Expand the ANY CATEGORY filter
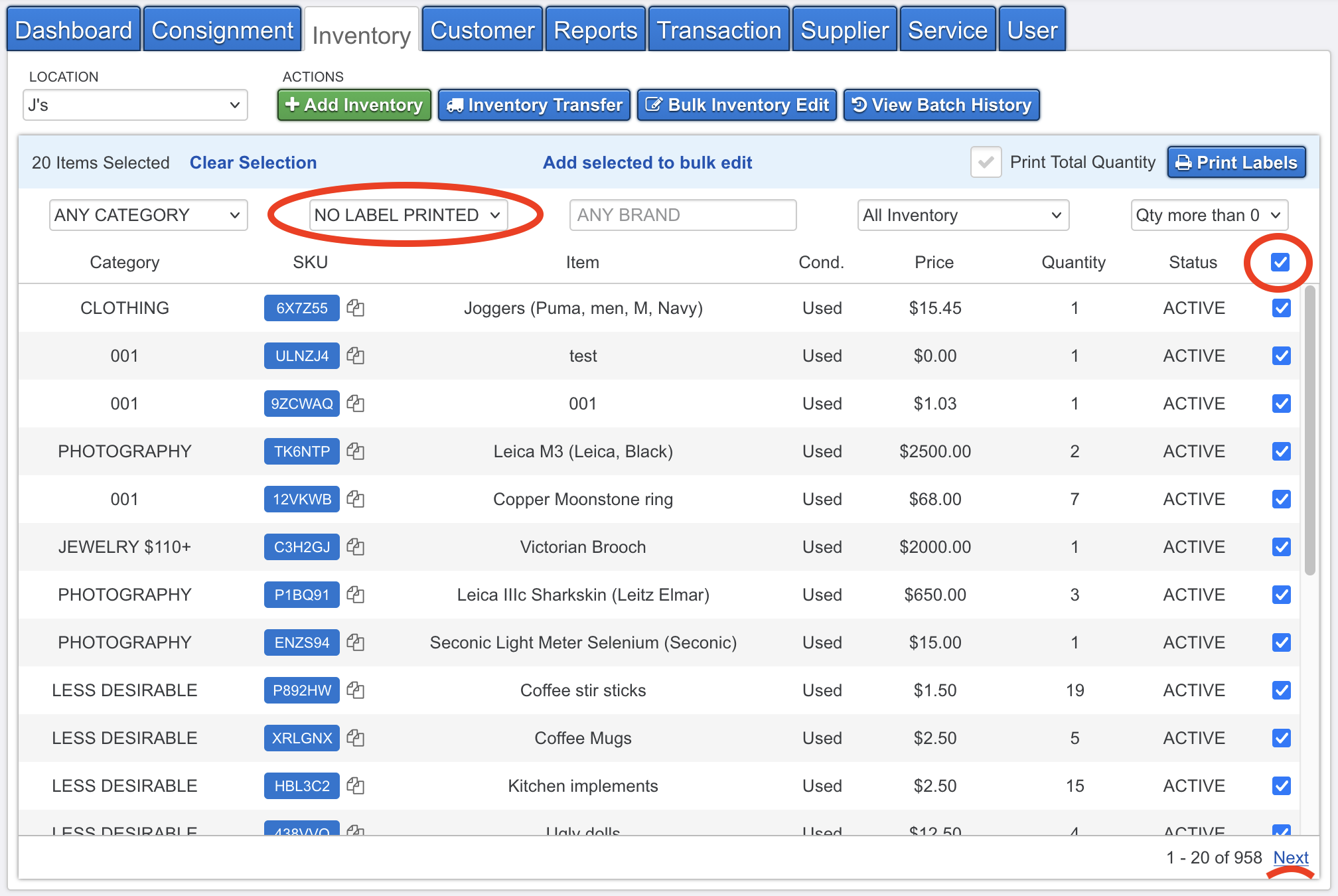The image size is (1338, 896). pos(148,215)
